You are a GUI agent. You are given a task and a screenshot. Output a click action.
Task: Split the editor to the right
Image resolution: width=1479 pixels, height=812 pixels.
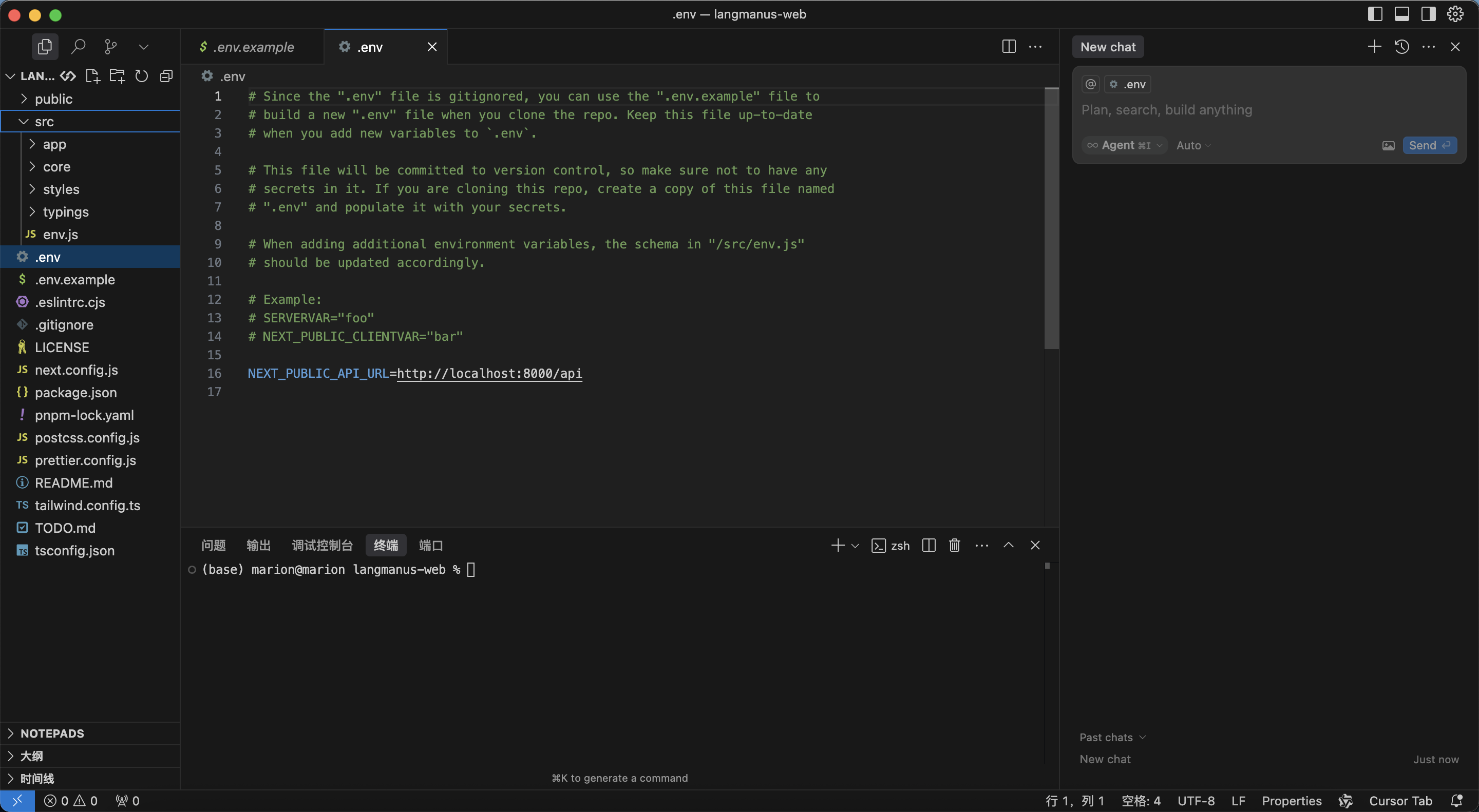pos(1008,47)
